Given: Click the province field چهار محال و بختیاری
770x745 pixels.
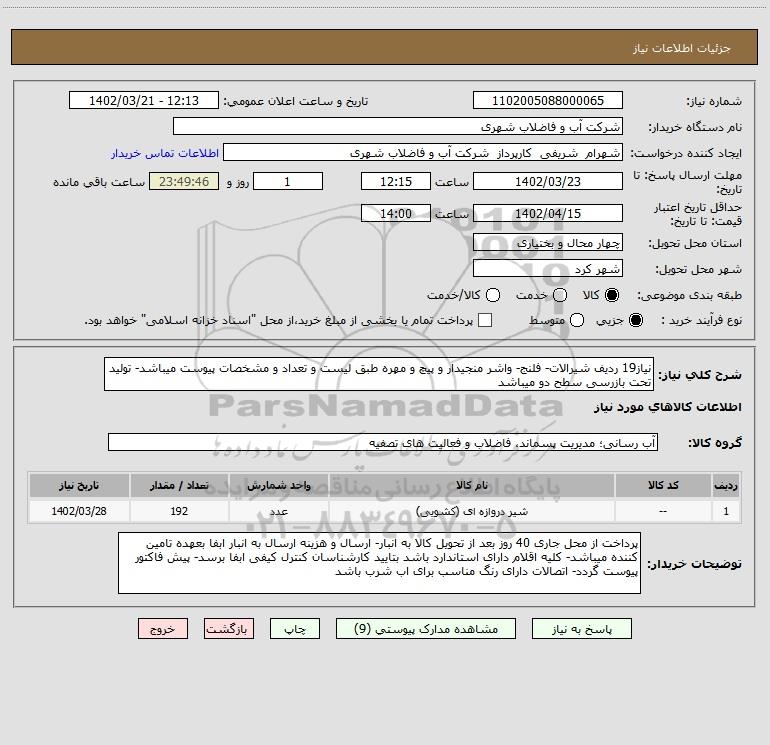Looking at the screenshot, I should [548, 243].
